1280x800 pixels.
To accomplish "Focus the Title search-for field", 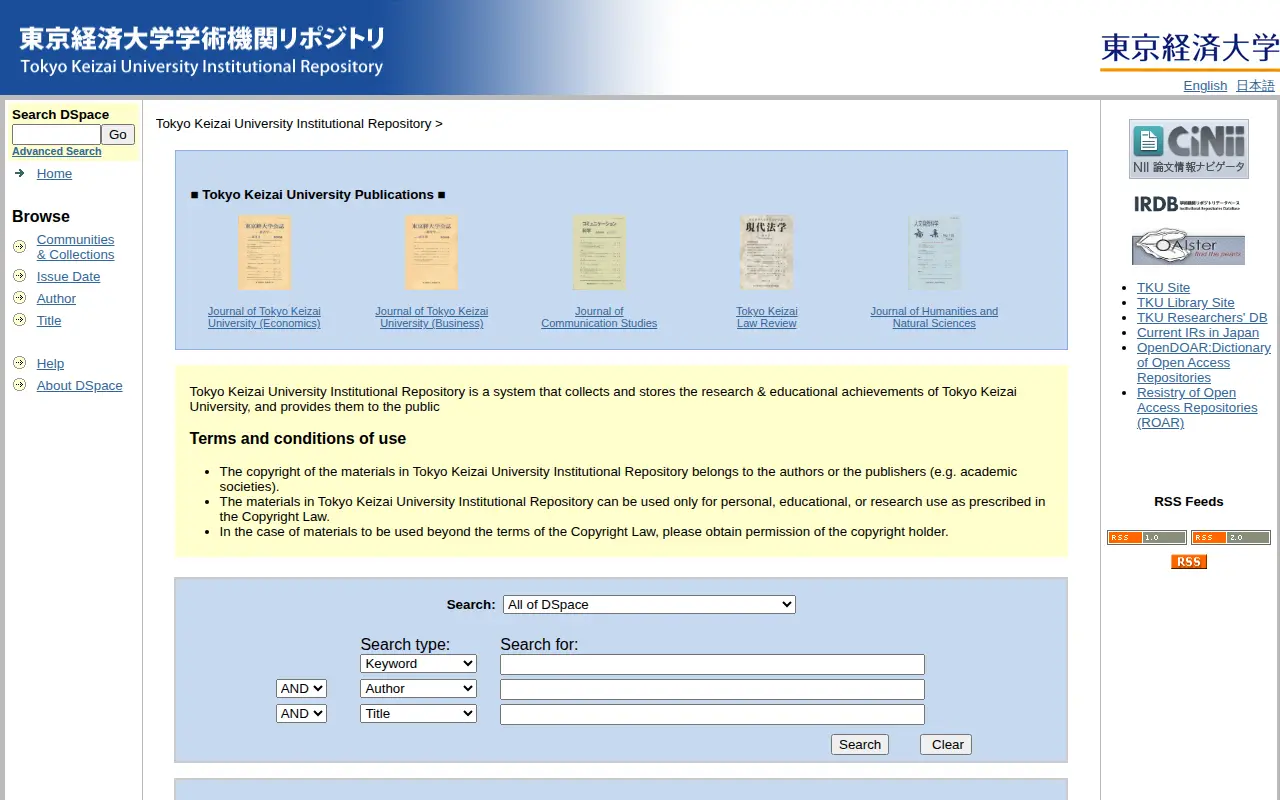I will [712, 714].
